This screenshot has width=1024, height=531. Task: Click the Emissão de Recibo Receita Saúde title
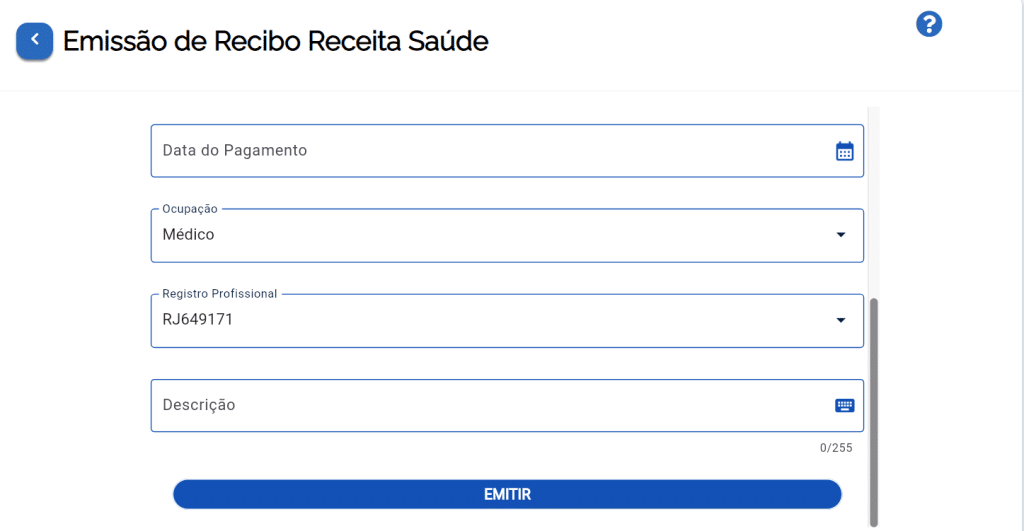click(276, 42)
